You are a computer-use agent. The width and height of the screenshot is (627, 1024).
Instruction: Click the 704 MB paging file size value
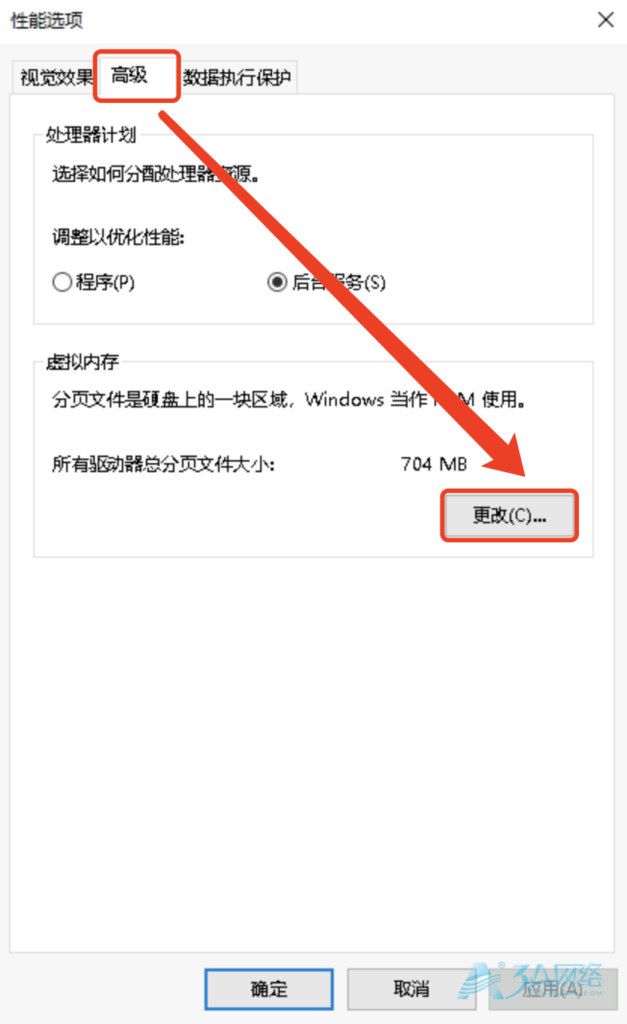434,464
